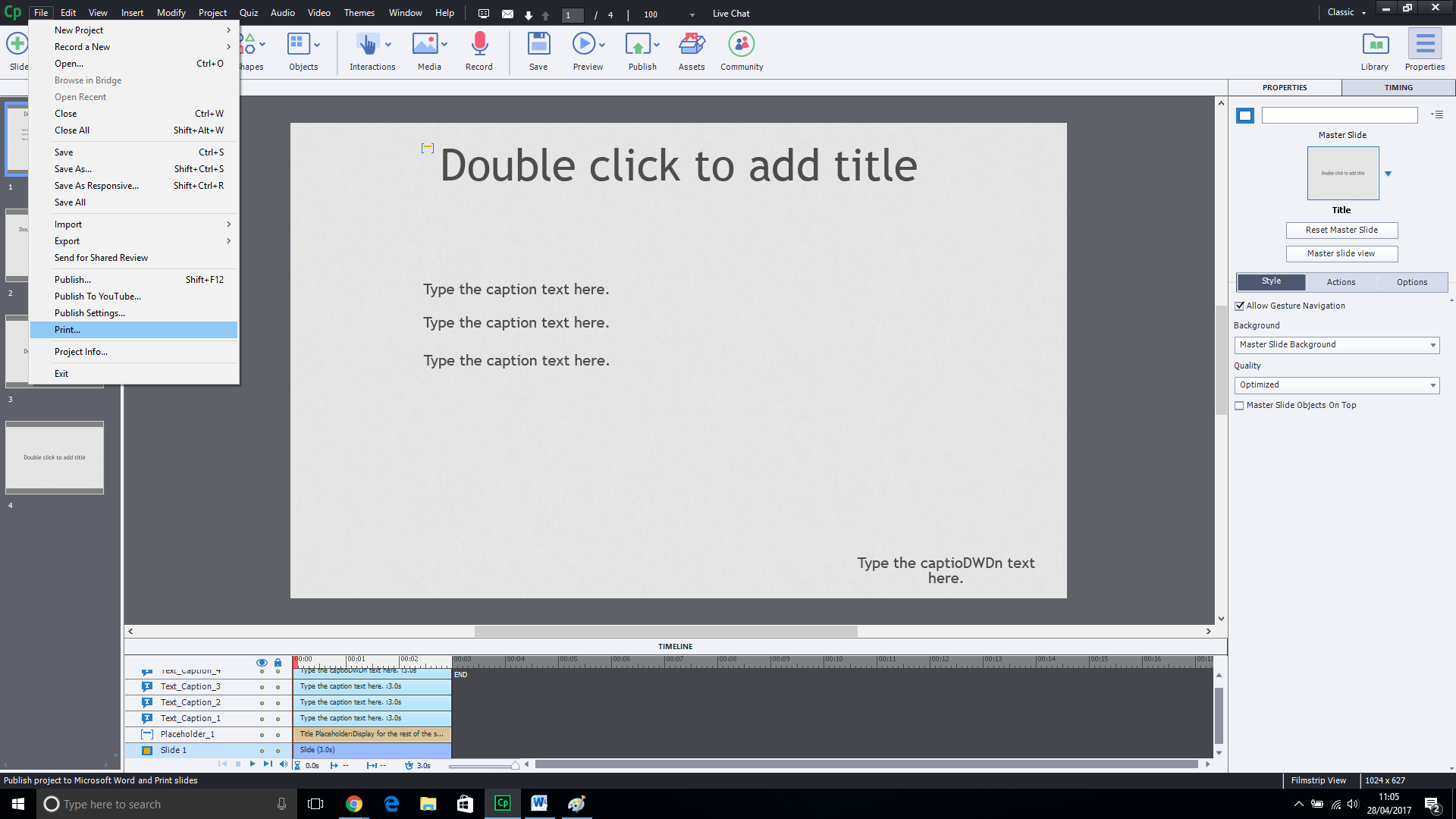Switch to the TIMING tab
This screenshot has height=819, width=1456.
click(x=1398, y=88)
